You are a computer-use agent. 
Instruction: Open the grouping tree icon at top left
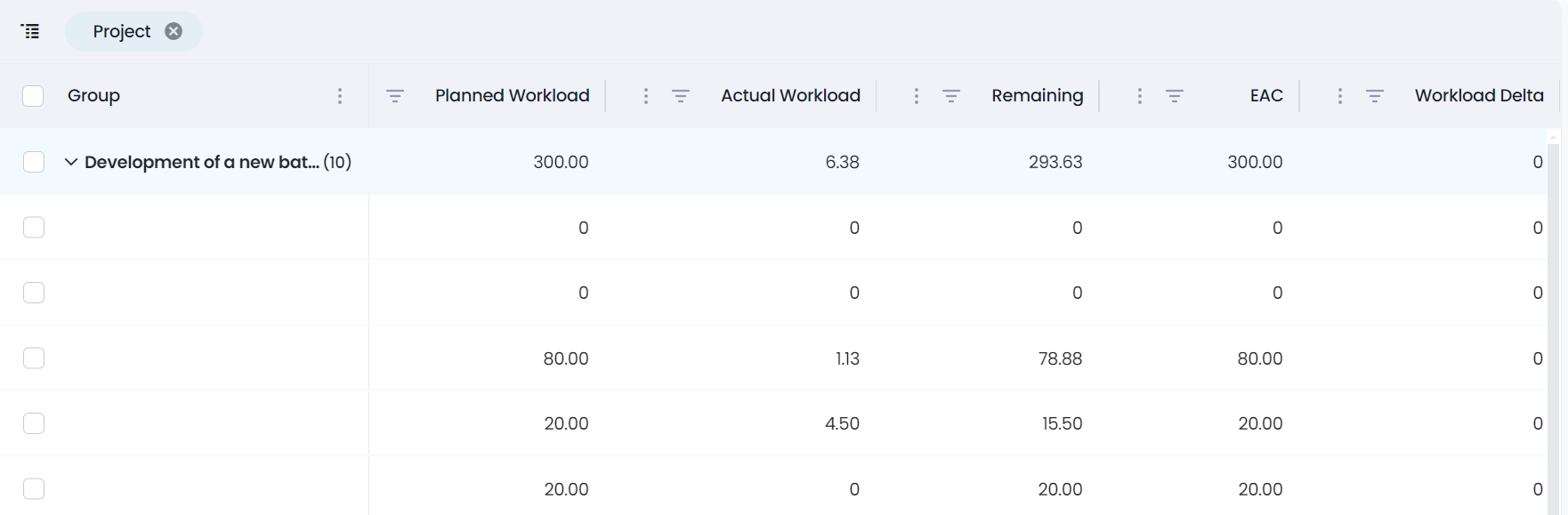click(30, 31)
